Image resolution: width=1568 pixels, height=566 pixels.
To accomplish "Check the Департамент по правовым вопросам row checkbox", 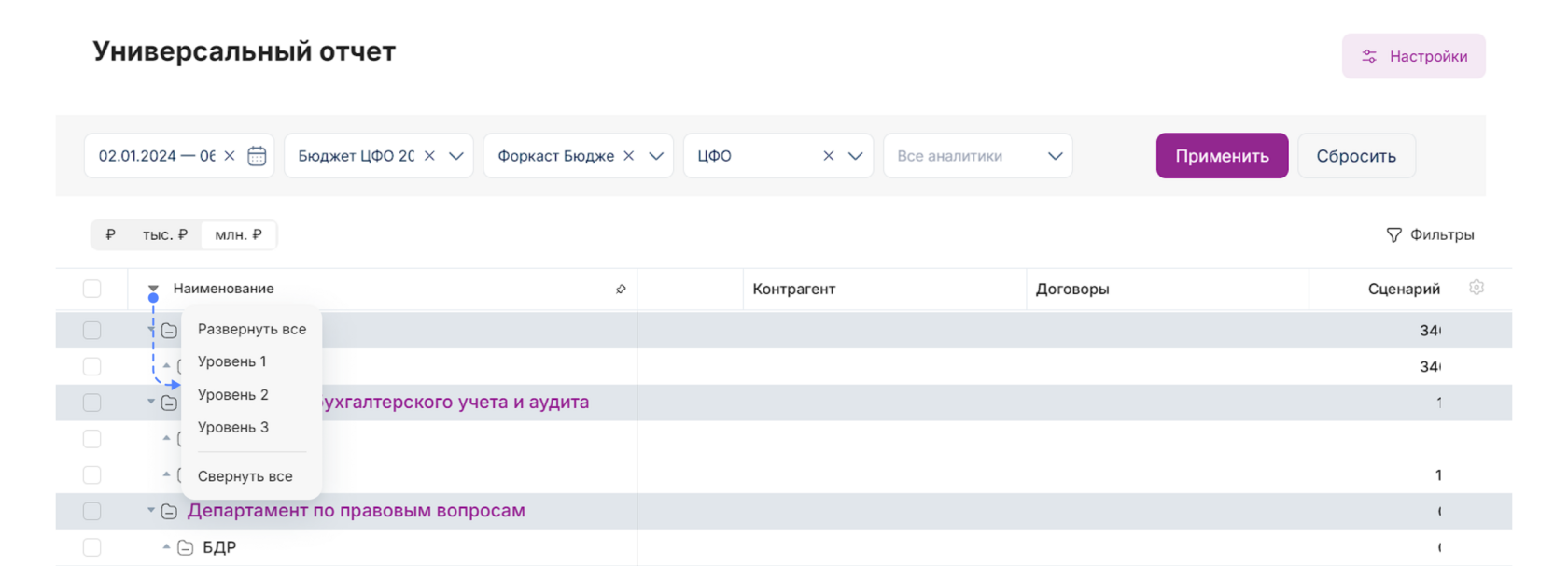I will tap(91, 512).
